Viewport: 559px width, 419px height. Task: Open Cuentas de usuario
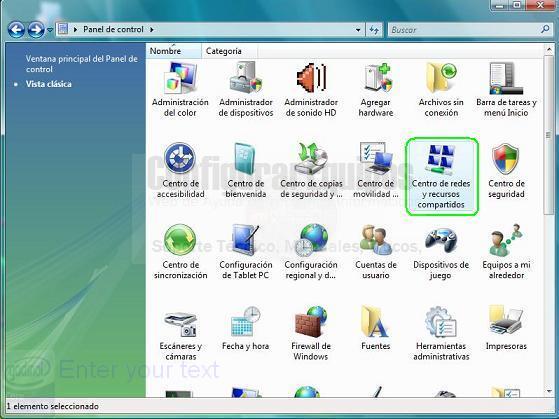tap(376, 252)
